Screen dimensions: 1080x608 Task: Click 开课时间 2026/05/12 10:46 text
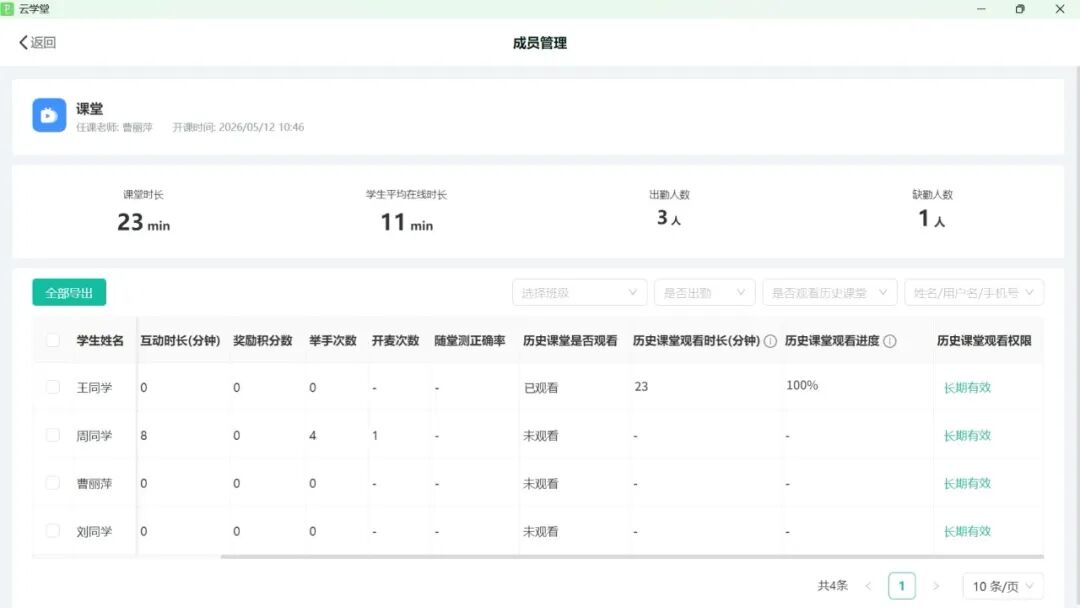(x=238, y=127)
